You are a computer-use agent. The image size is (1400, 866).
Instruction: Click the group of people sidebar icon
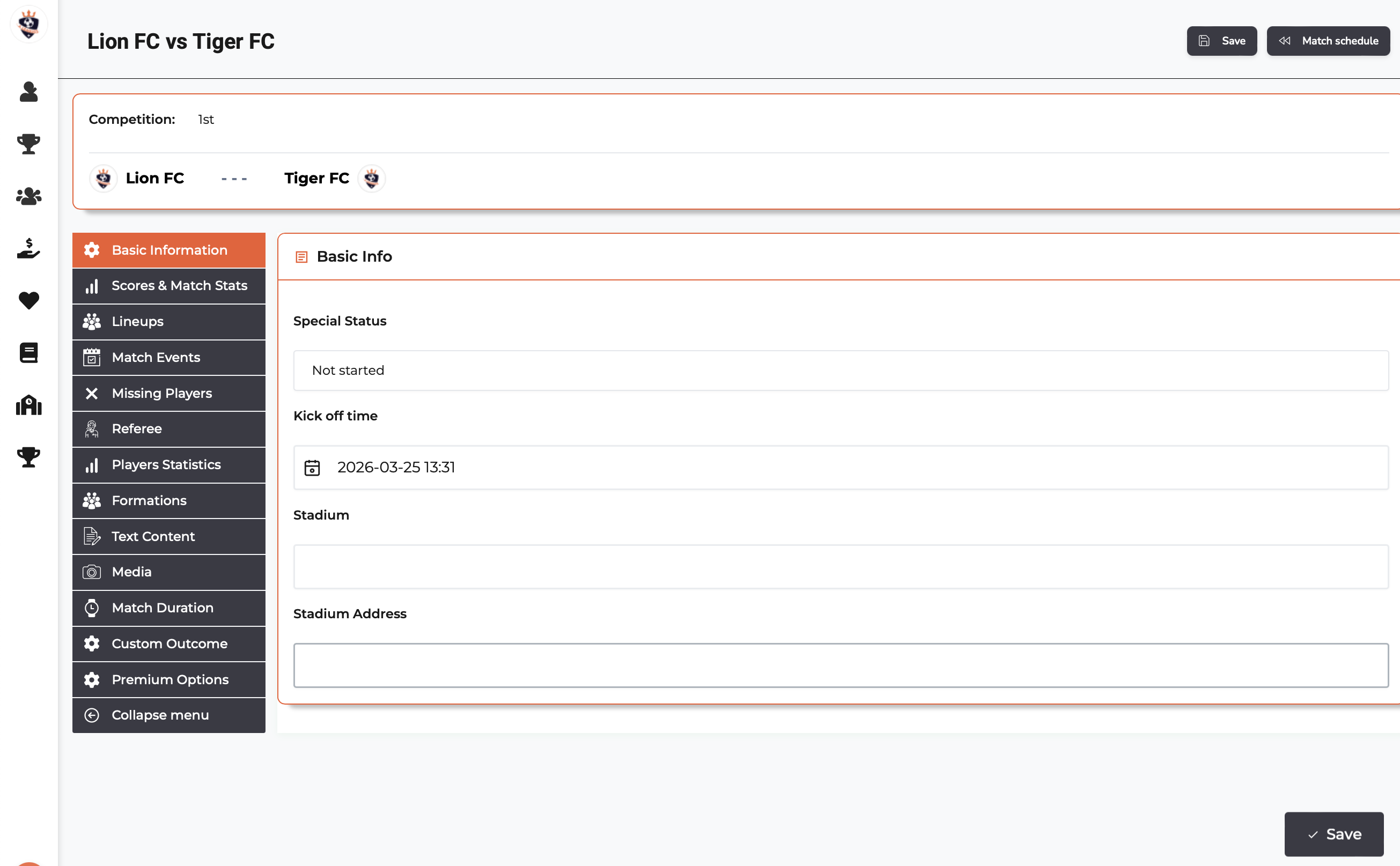pyautogui.click(x=28, y=196)
